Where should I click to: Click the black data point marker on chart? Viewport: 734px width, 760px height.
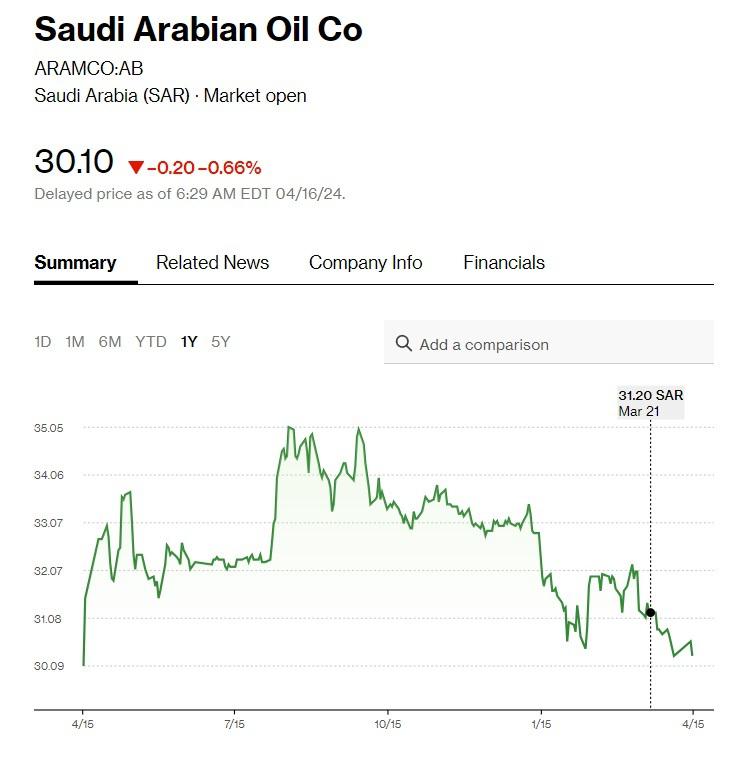pyautogui.click(x=650, y=612)
